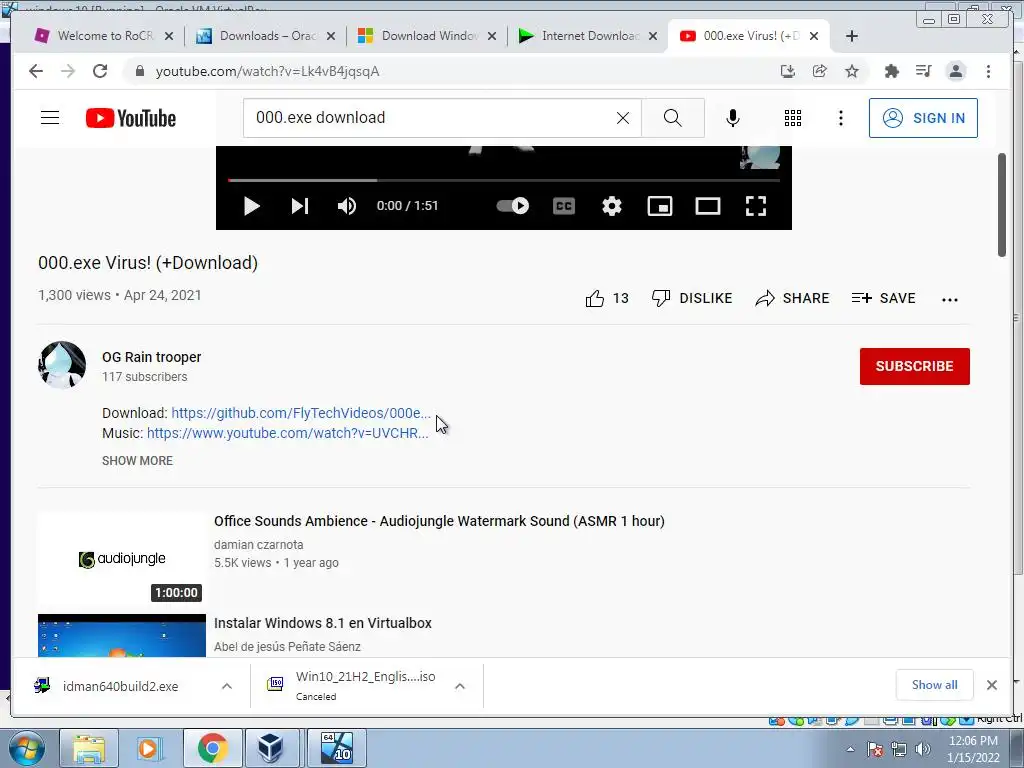Enter fullscreen video mode
Image resolution: width=1024 pixels, height=768 pixels.
click(x=756, y=206)
